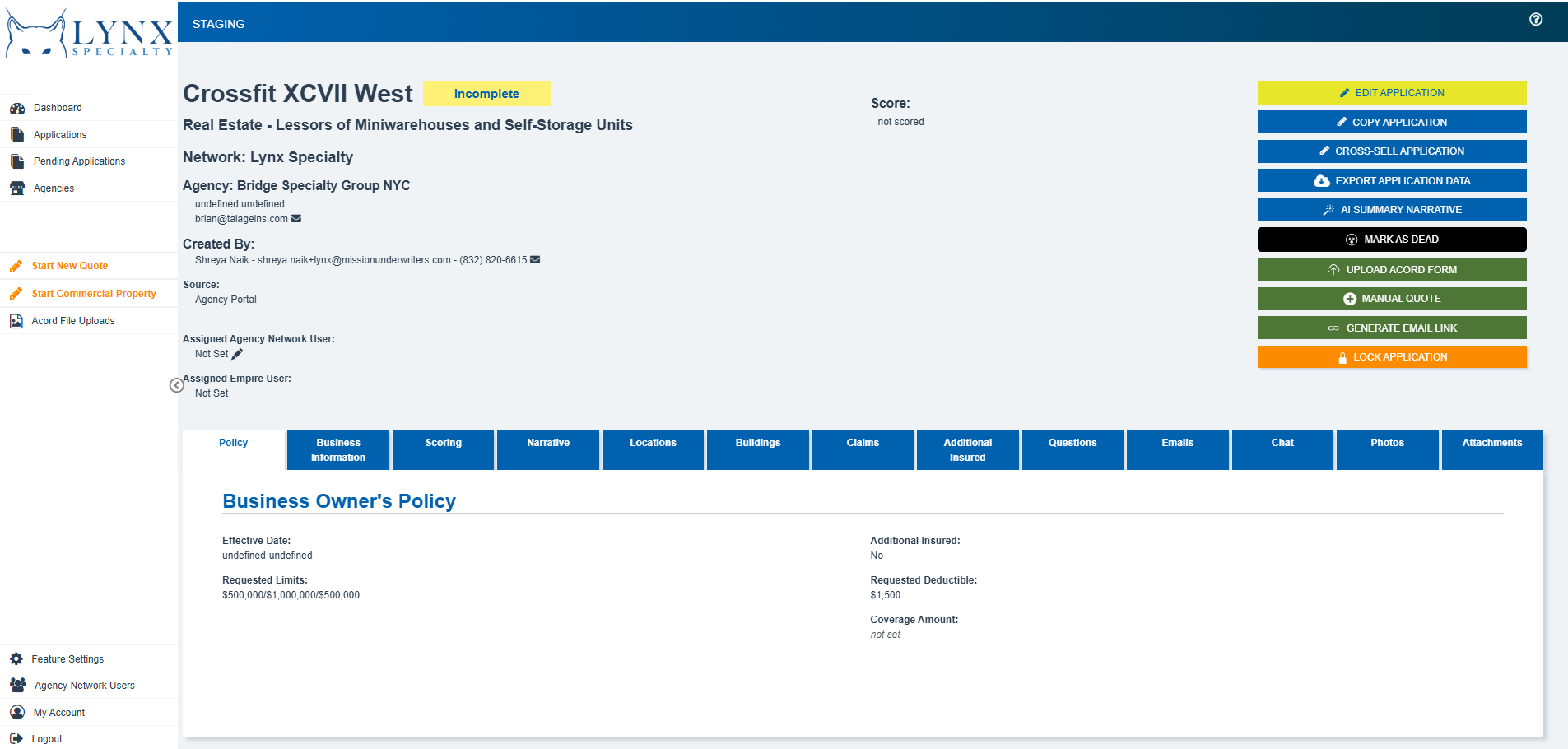
Task: Click the envelope icon after Shreya Naik's phone
Action: 535,260
